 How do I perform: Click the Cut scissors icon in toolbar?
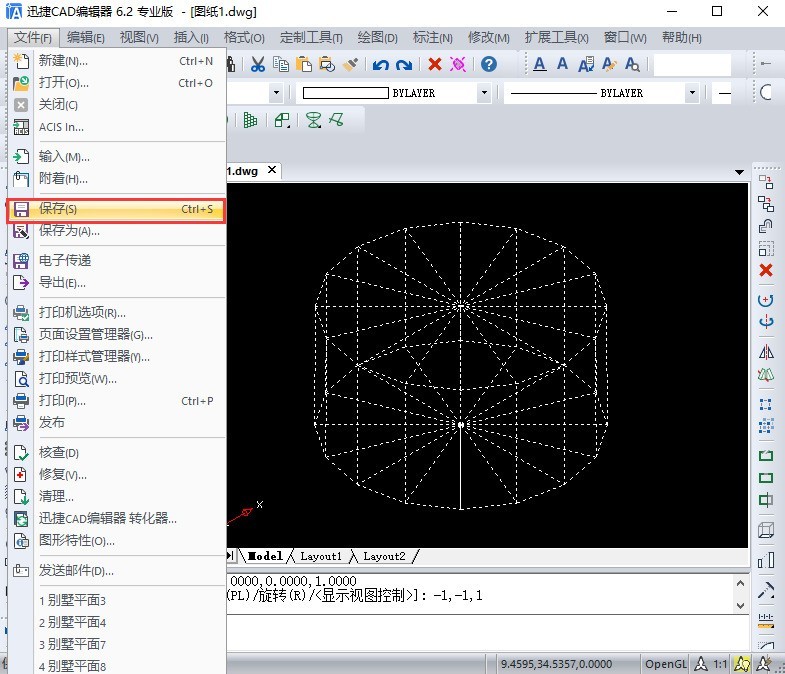[x=257, y=64]
